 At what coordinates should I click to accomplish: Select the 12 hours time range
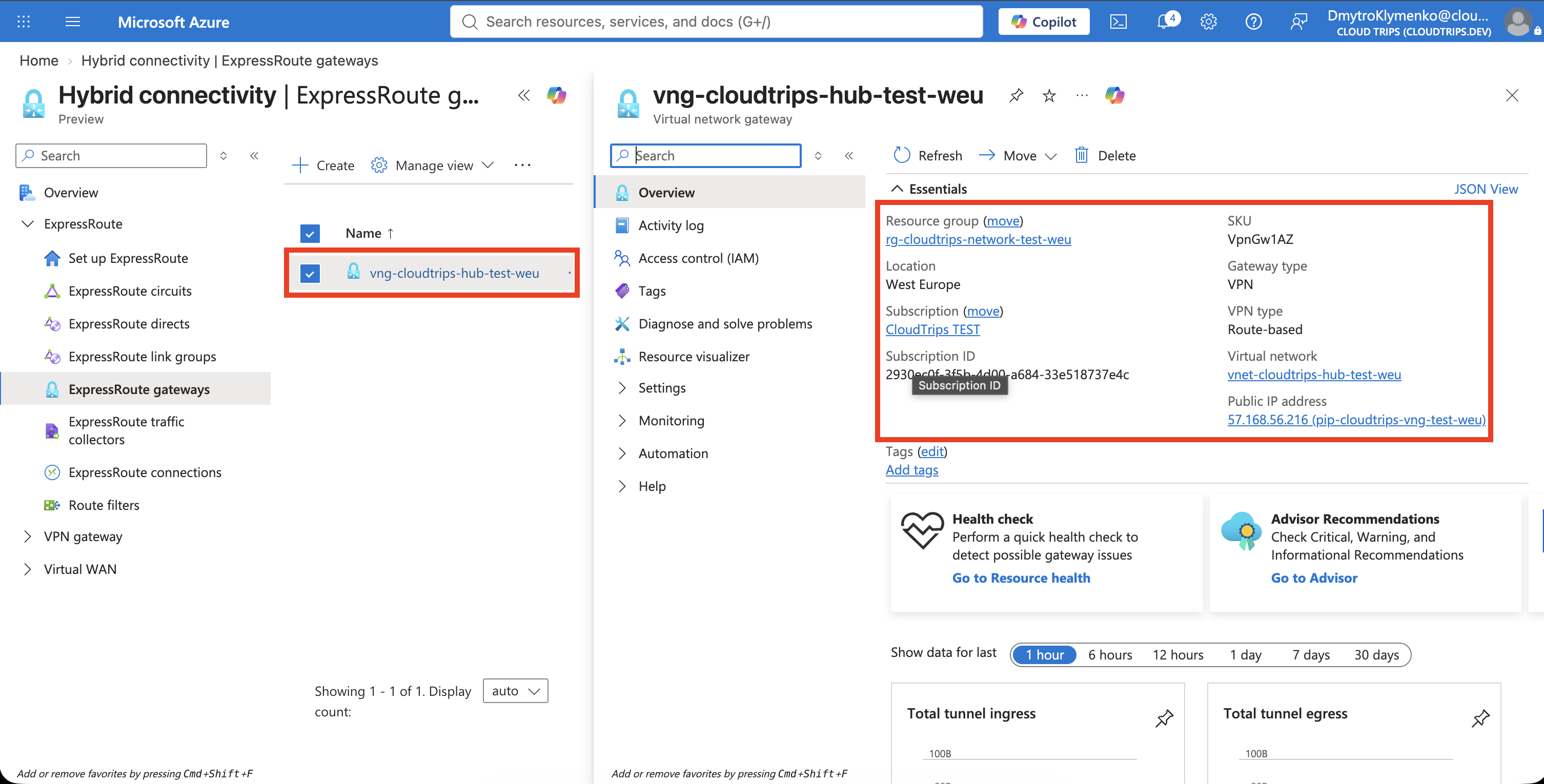pos(1178,655)
